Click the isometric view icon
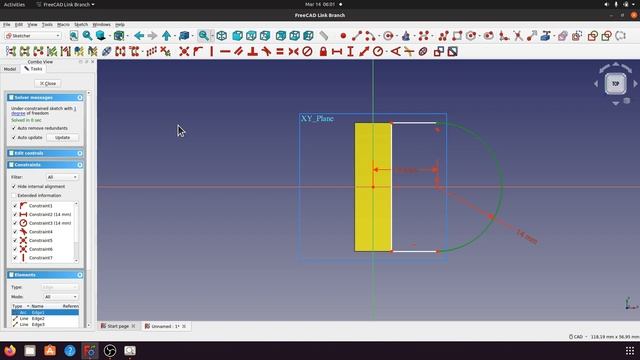 tap(222, 36)
